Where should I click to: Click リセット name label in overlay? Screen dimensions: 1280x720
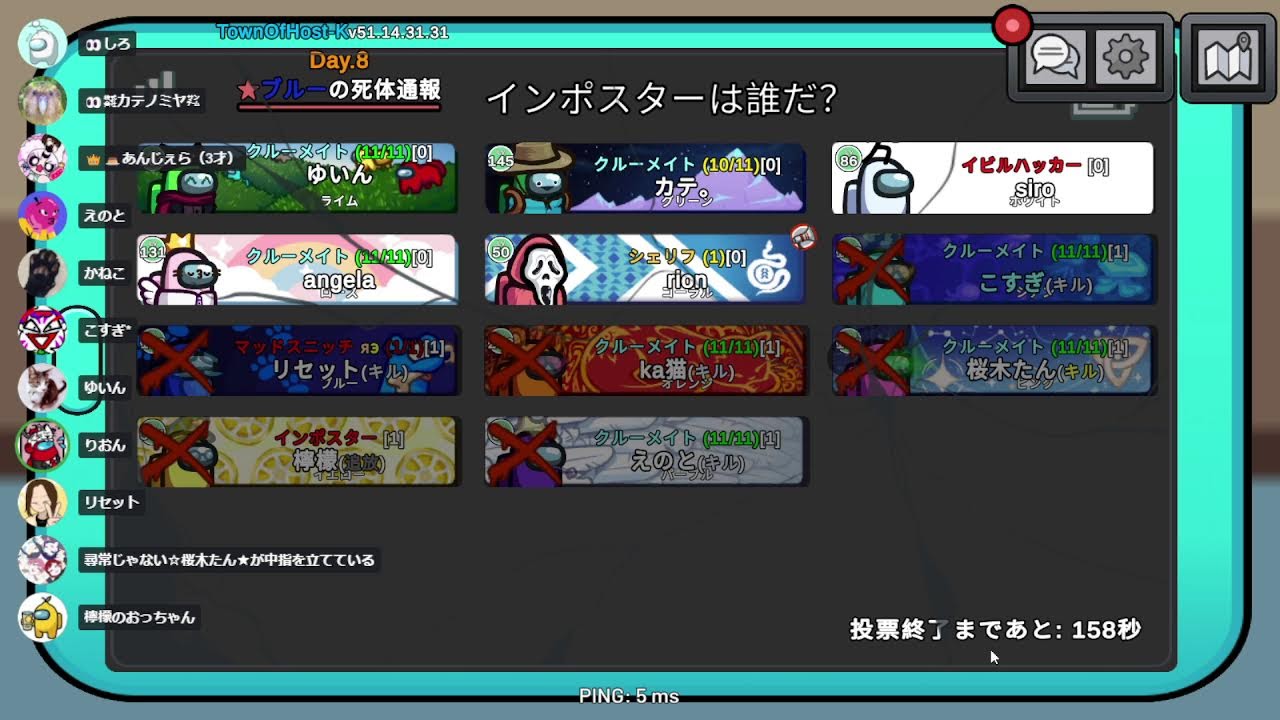point(111,502)
